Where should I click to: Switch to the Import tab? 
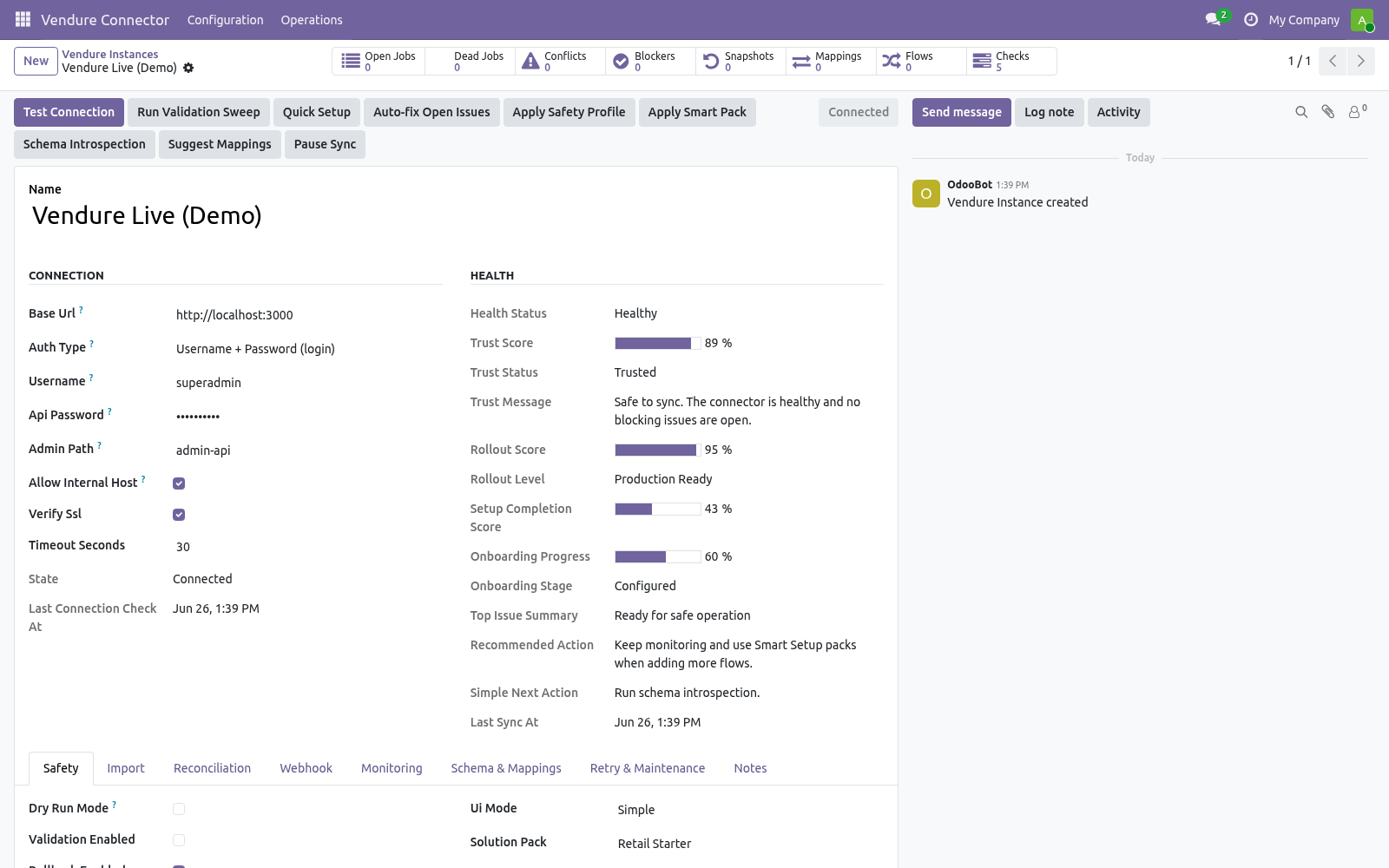pos(126,768)
